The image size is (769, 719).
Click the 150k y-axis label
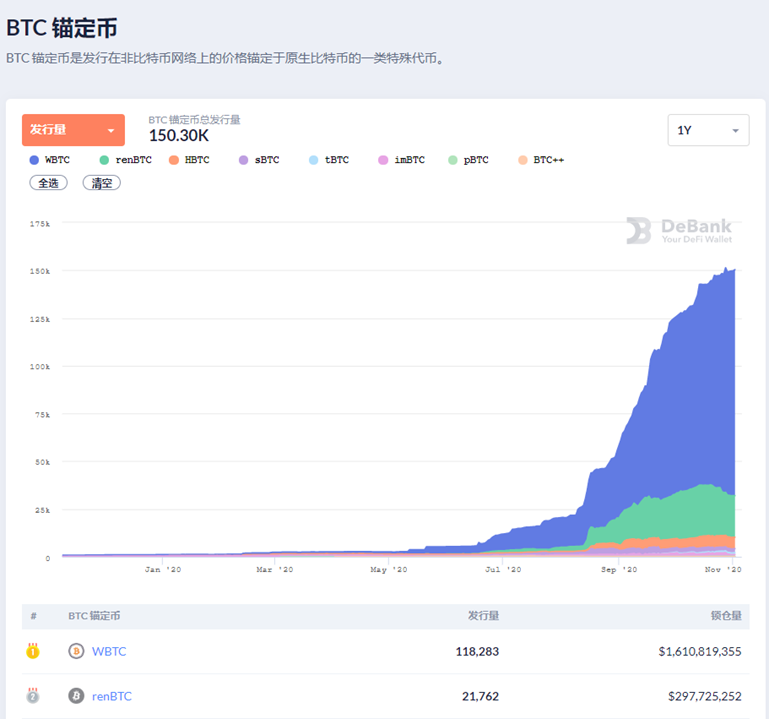(40, 271)
